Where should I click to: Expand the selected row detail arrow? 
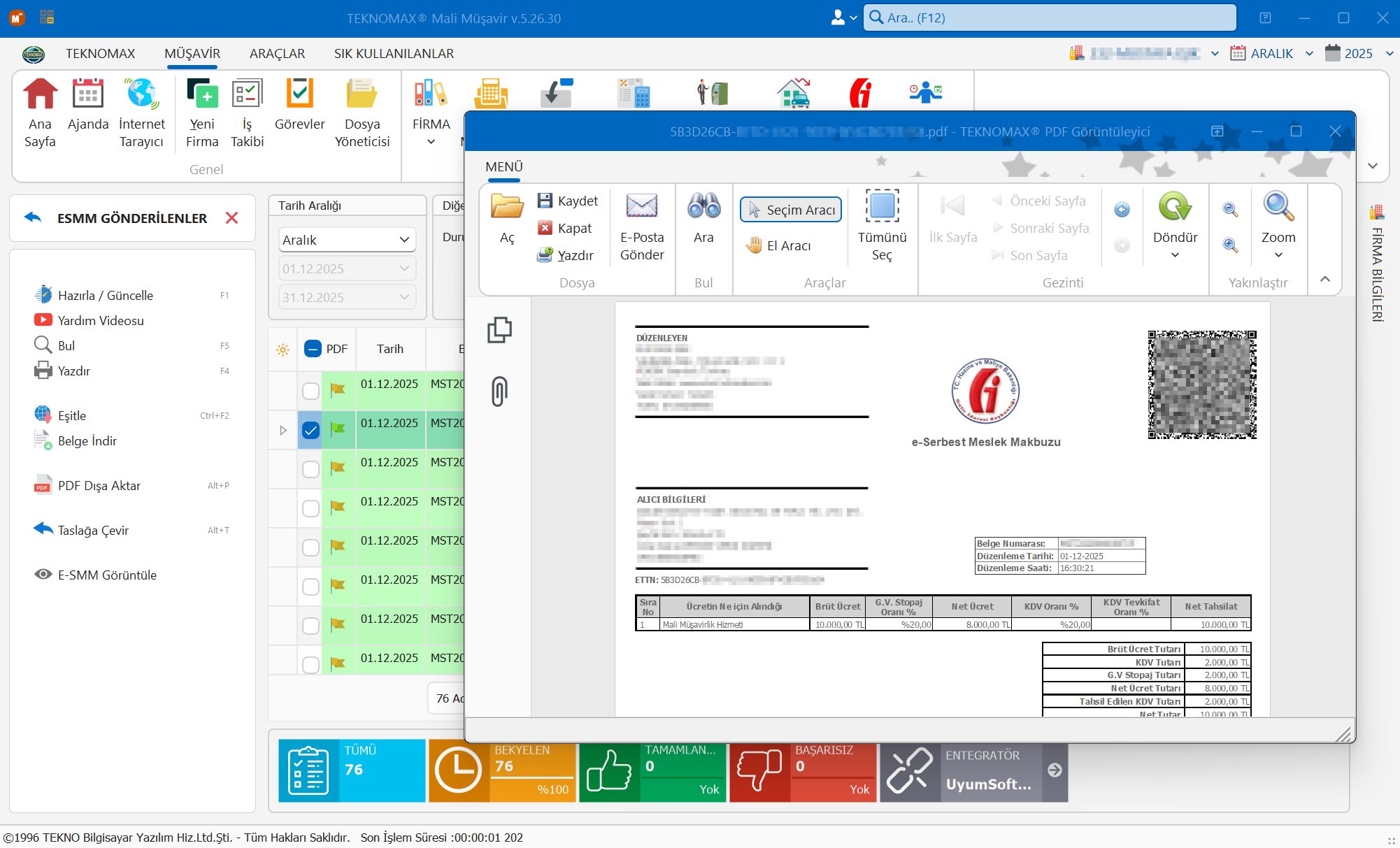tap(283, 430)
